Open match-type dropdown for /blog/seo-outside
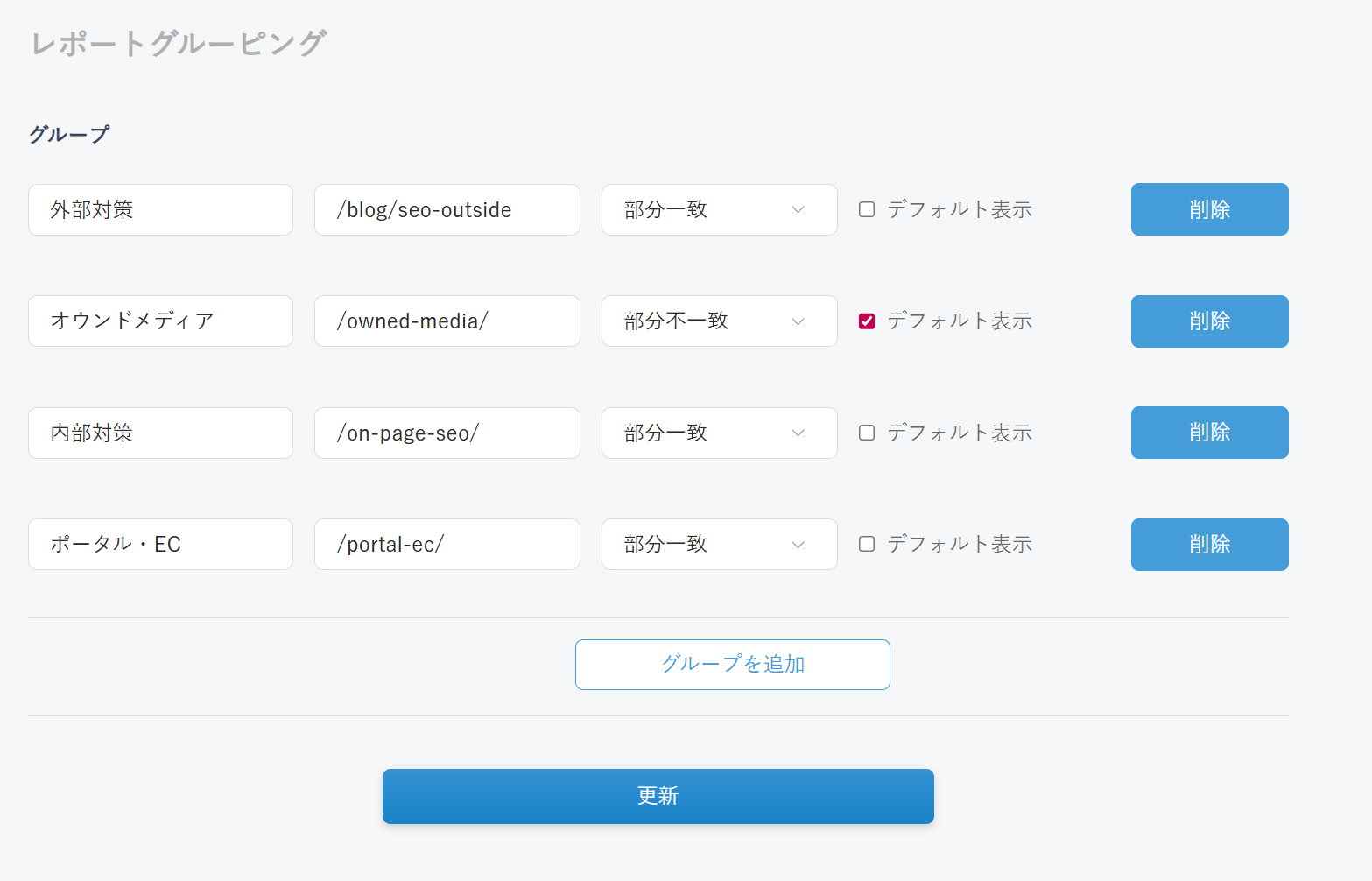The height and width of the screenshot is (881, 1372). 719,209
